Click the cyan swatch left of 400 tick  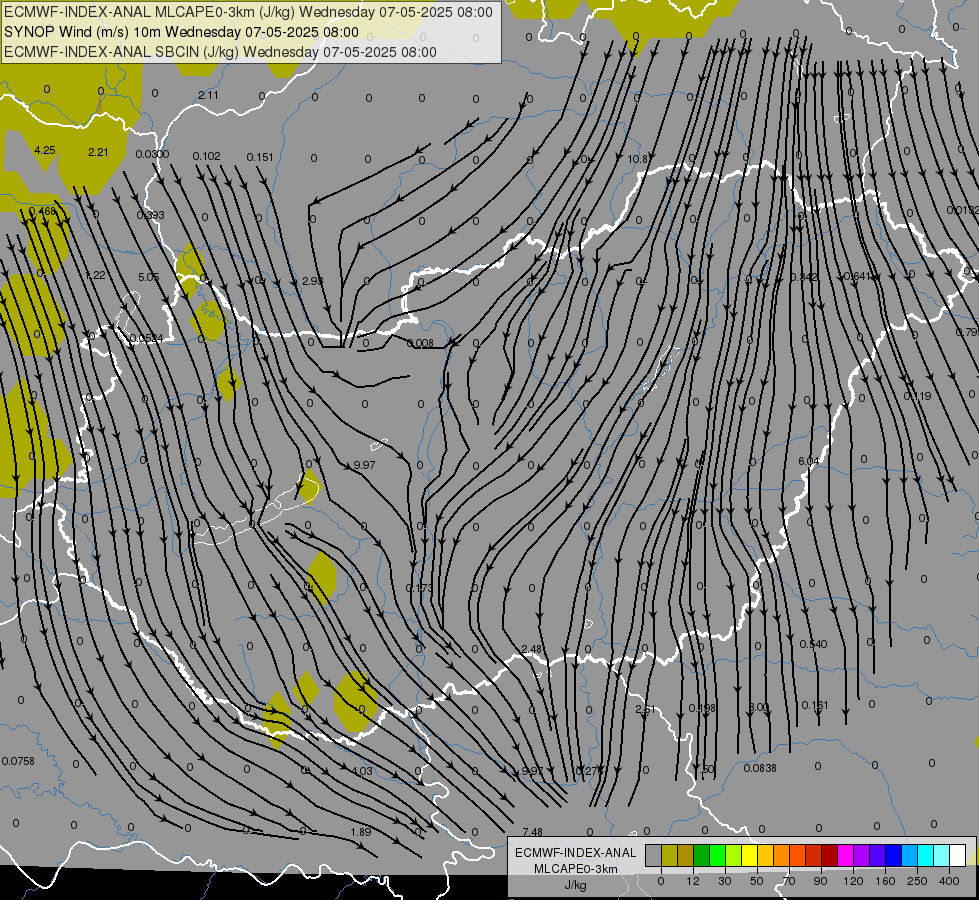[927, 855]
